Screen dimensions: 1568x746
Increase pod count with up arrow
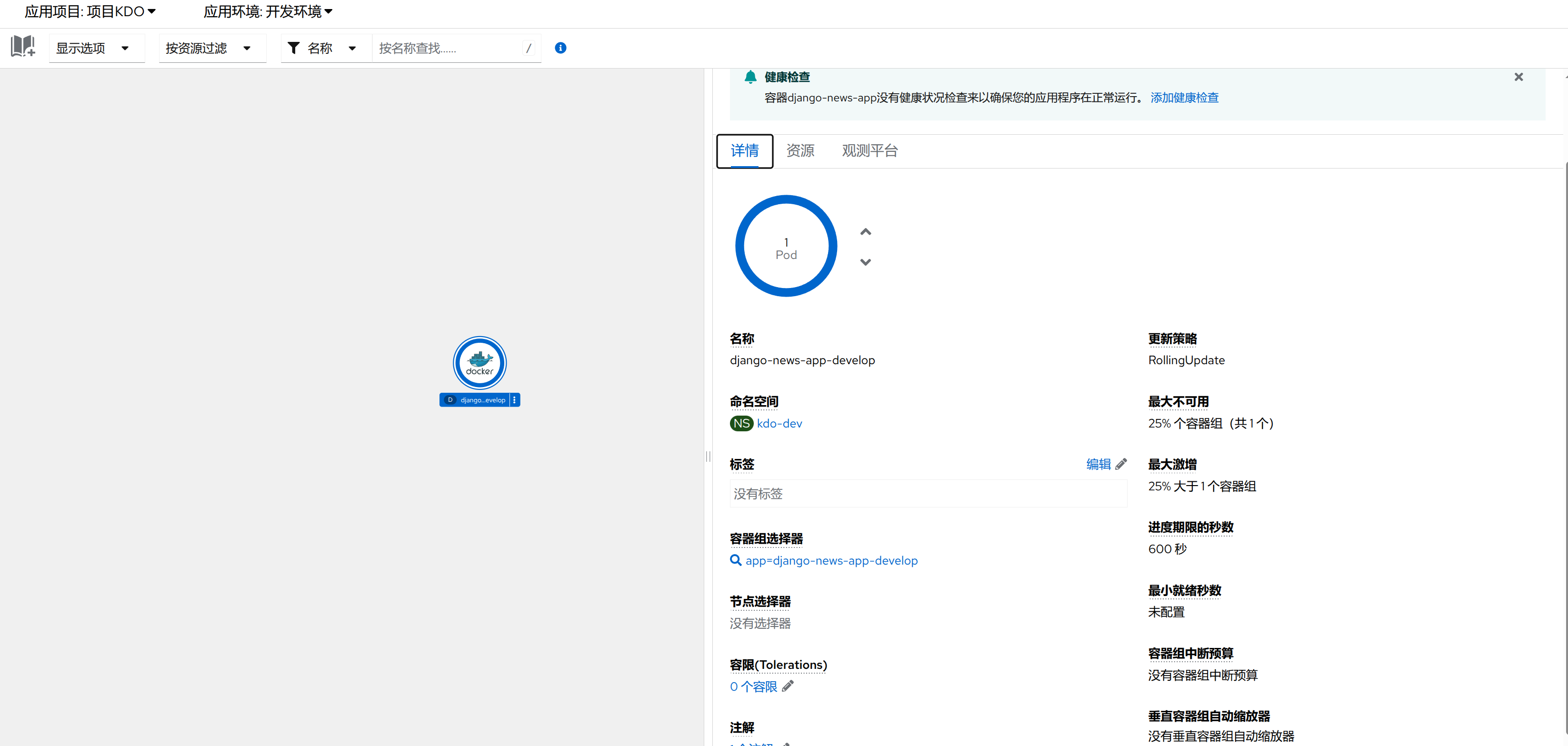pos(865,232)
